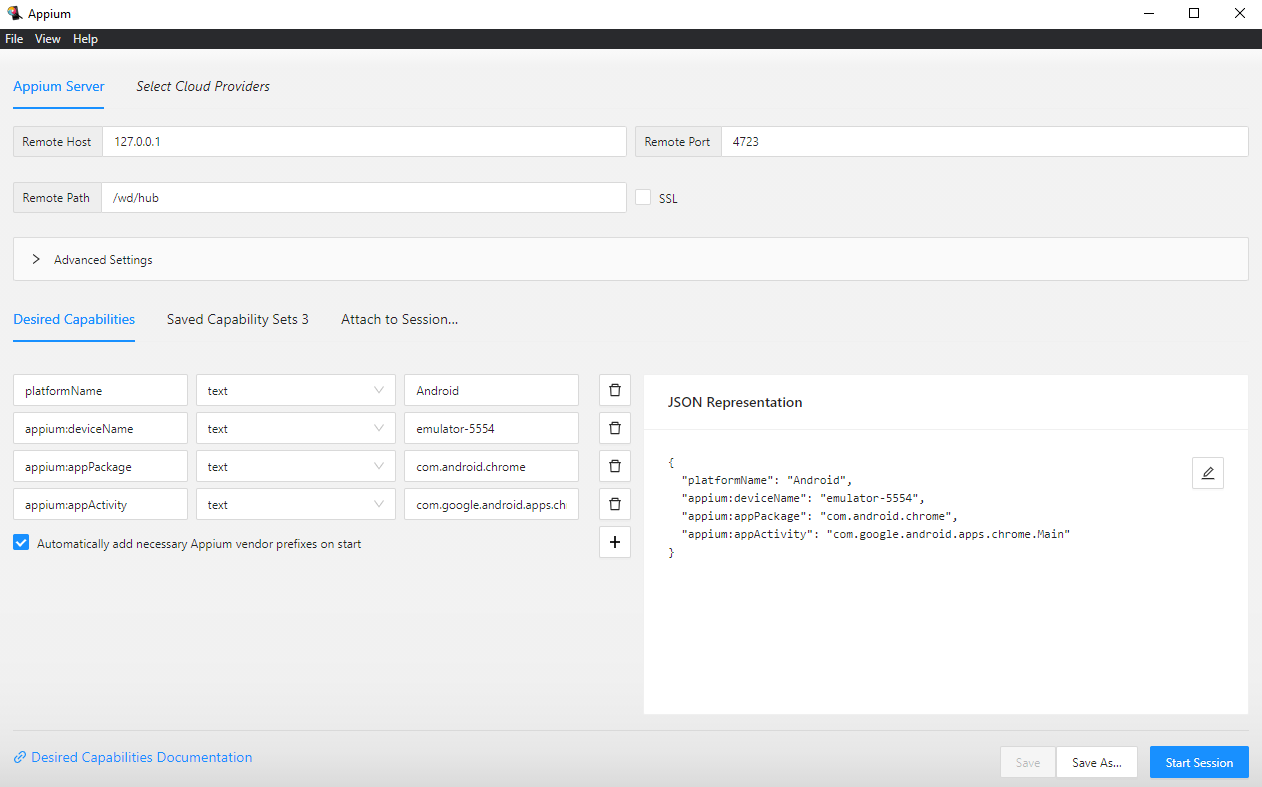Delete the appium:deviceName capability row
This screenshot has width=1262, height=787.
[x=614, y=427]
